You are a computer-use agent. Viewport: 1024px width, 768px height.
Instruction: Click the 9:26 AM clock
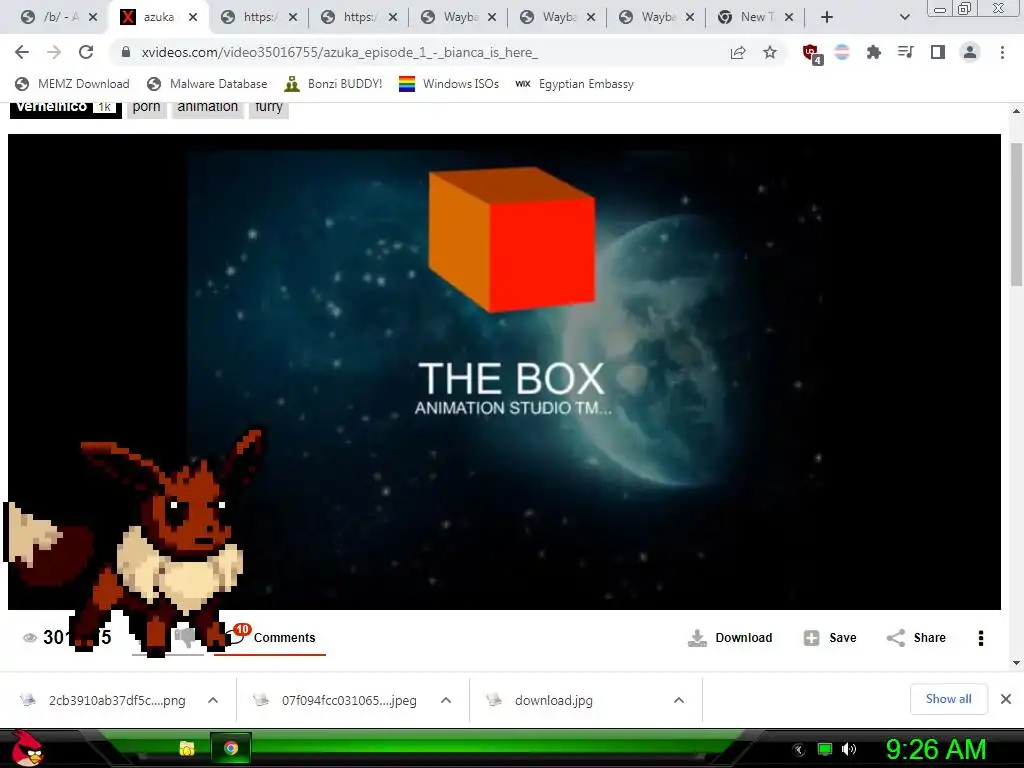[935, 749]
